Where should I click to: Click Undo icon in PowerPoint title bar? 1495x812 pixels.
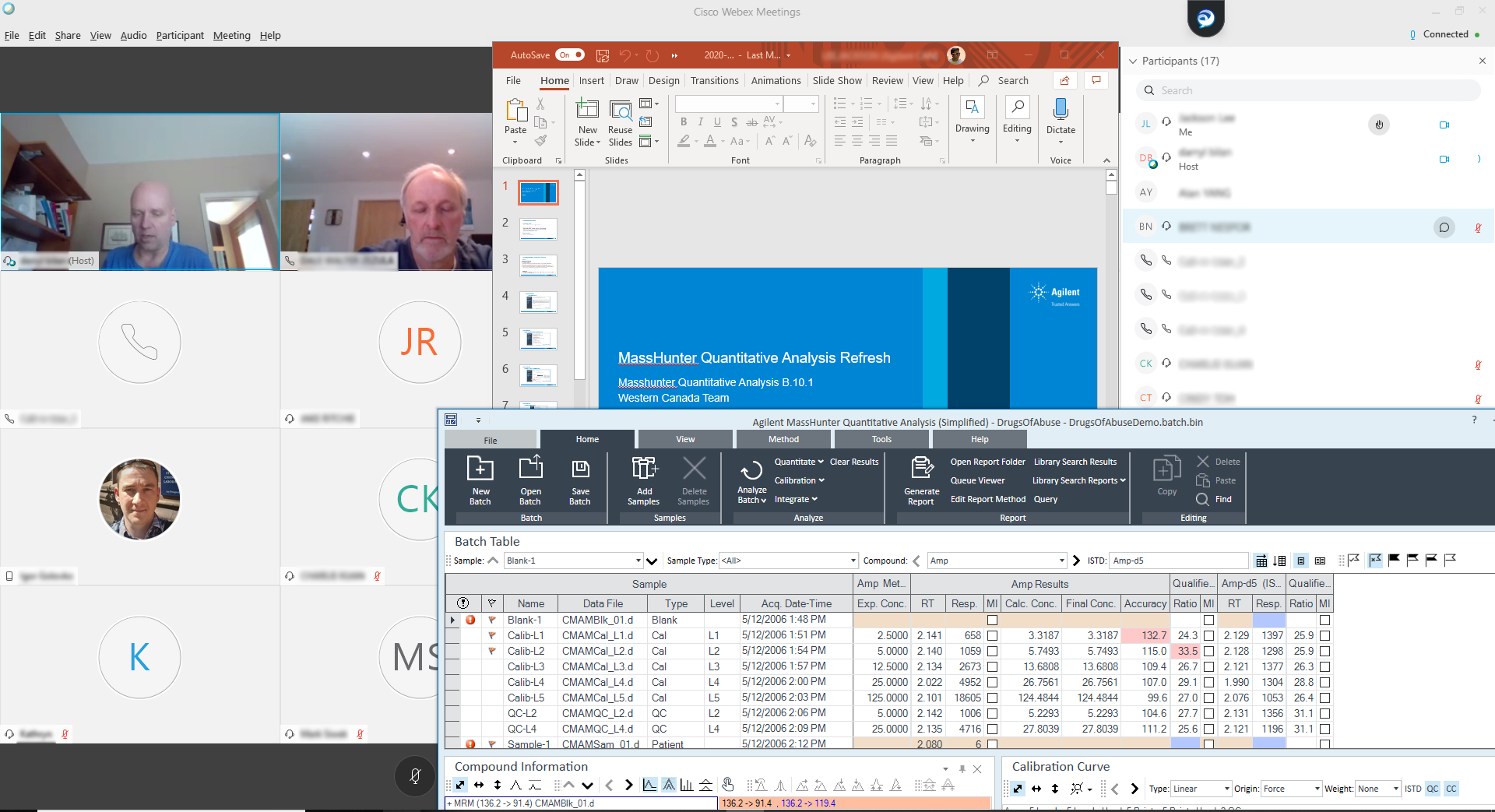click(x=625, y=55)
